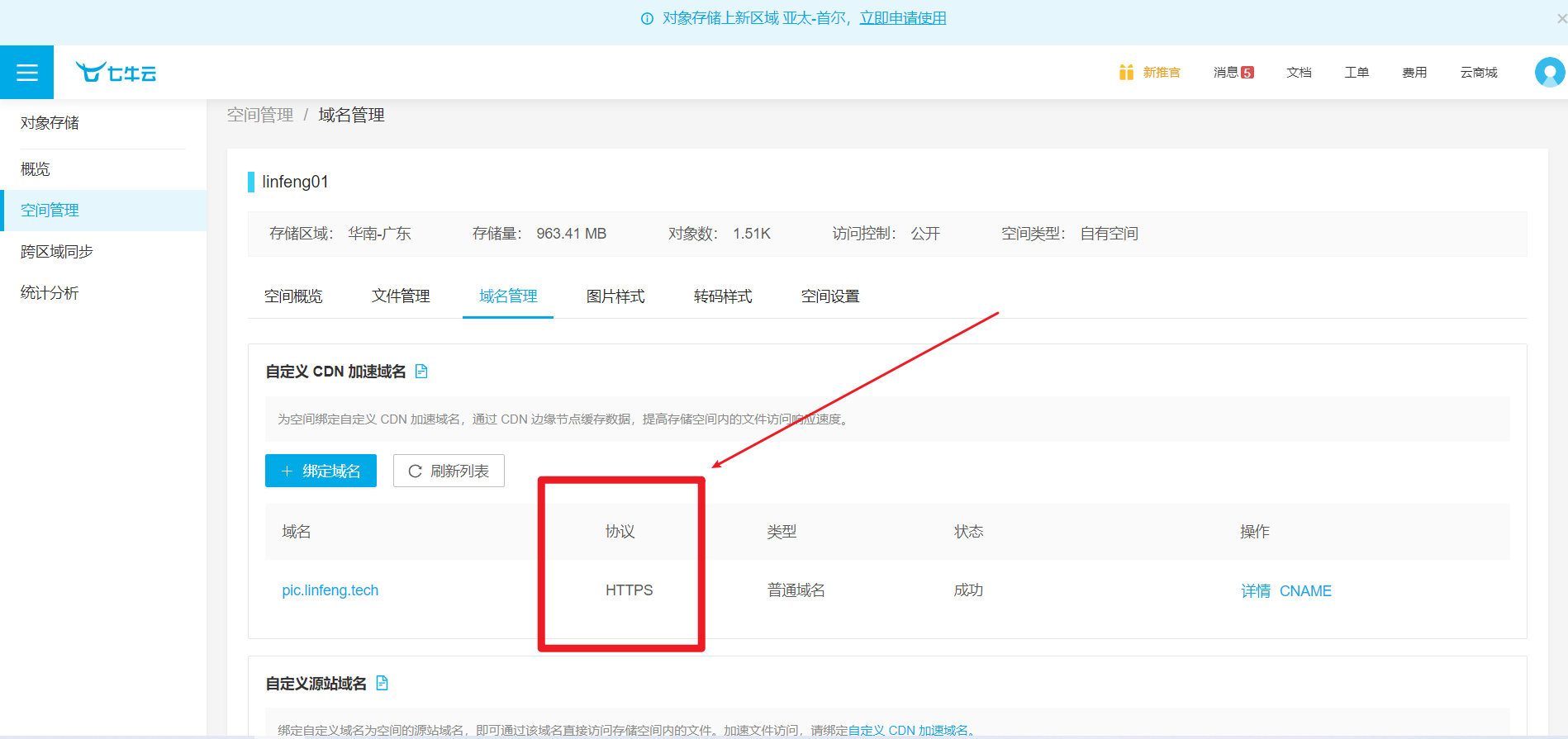This screenshot has width=1568, height=739.
Task: Click the info icon in the announcement banner
Action: tap(648, 18)
